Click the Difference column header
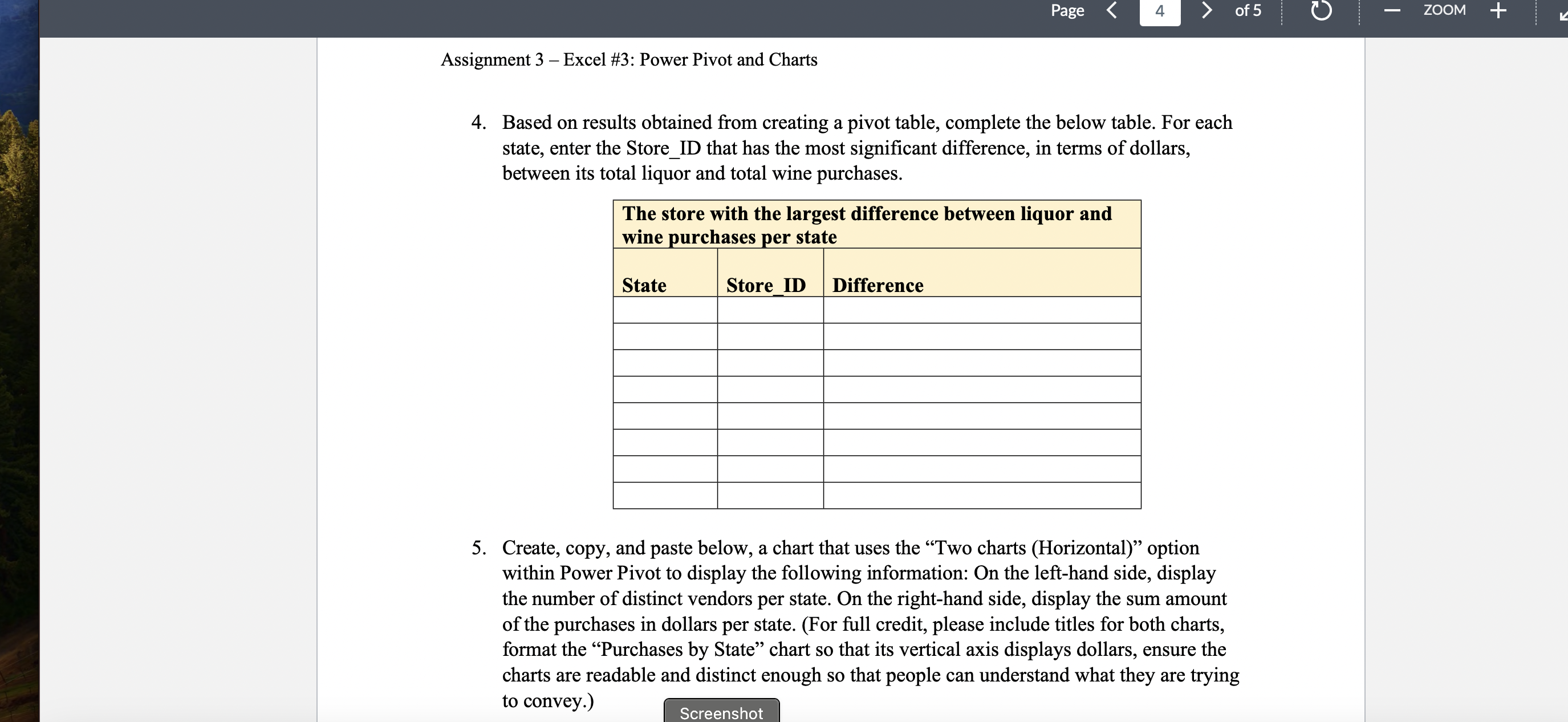 pyautogui.click(x=877, y=285)
